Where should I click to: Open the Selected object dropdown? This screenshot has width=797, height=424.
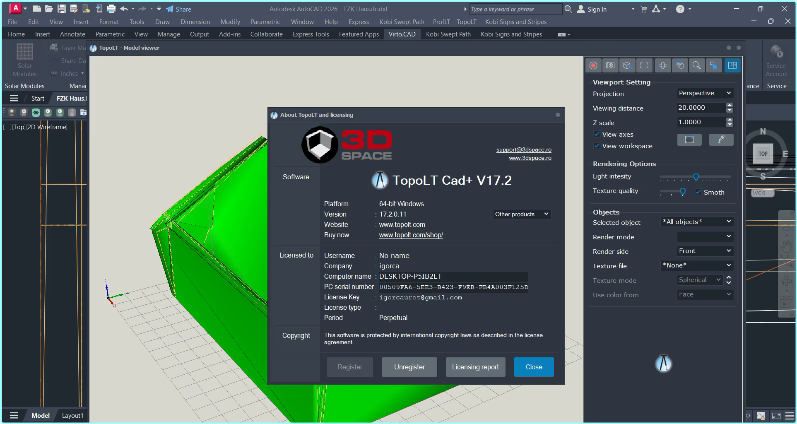coord(697,222)
